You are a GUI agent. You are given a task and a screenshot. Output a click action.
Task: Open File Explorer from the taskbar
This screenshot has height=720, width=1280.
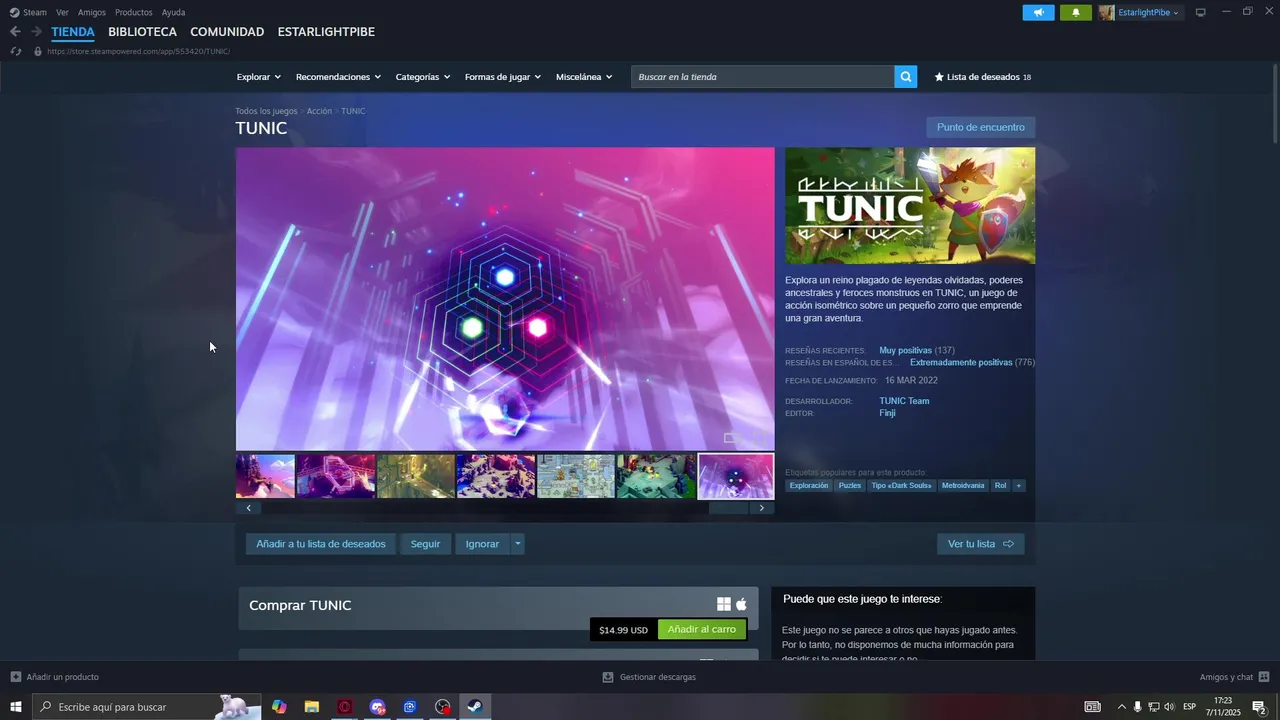tap(312, 707)
